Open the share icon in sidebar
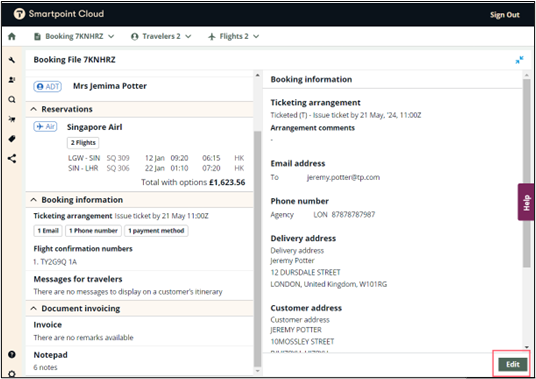Viewport: 536px width, 379px height. 12,159
